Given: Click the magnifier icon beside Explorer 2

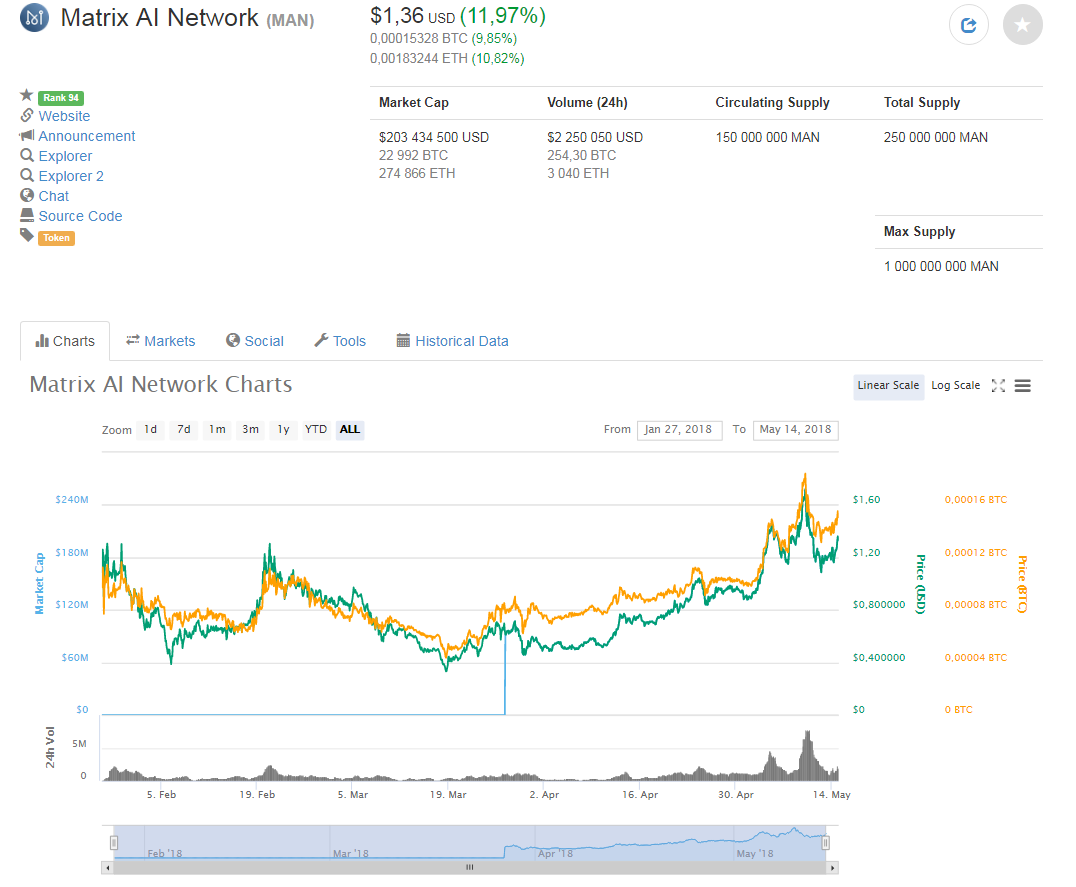Looking at the screenshot, I should point(27,175).
